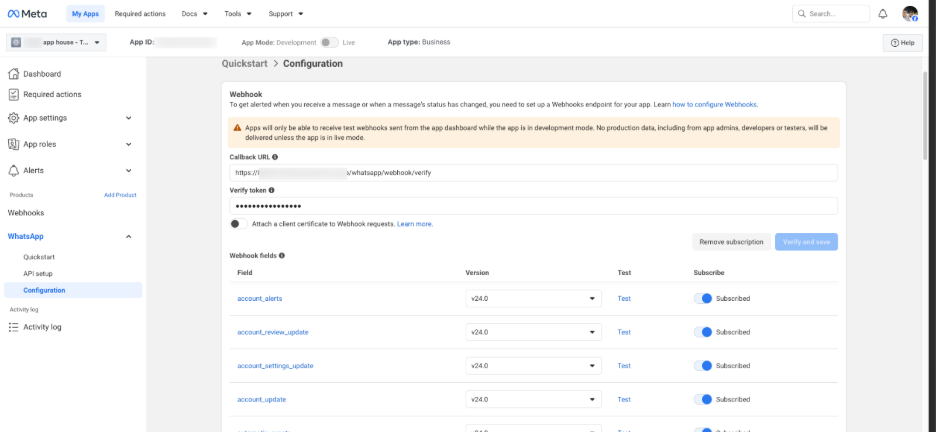
Task: Click the App settings gear icon
Action: 14,118
